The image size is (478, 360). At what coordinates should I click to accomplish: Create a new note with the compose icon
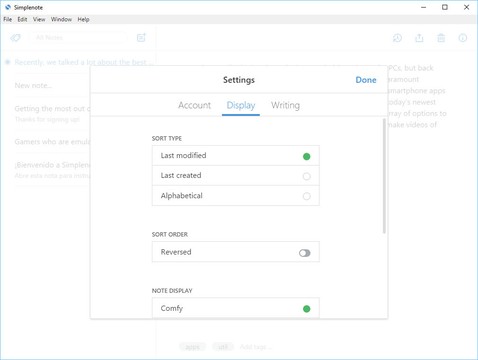coord(141,38)
